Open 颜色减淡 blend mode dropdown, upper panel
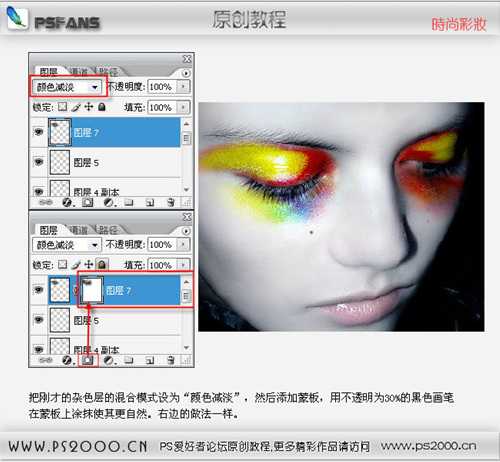This screenshot has width=500, height=462. point(67,87)
